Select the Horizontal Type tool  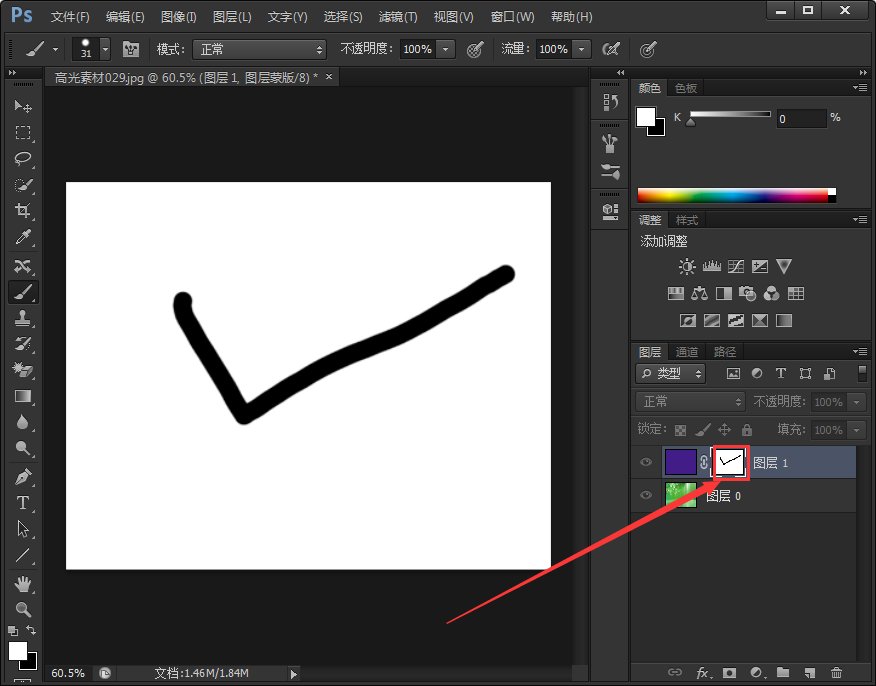pyautogui.click(x=22, y=503)
